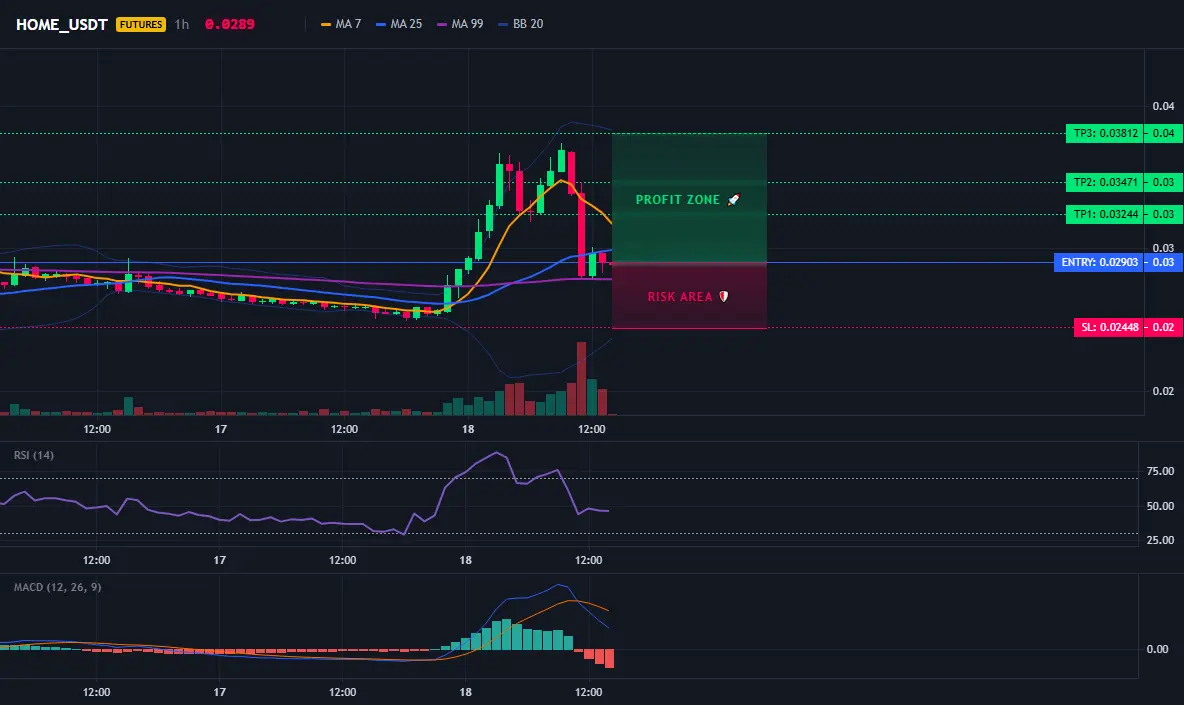Click the green TP3 axis tag 0.04
The height and width of the screenshot is (705, 1184).
point(1163,134)
